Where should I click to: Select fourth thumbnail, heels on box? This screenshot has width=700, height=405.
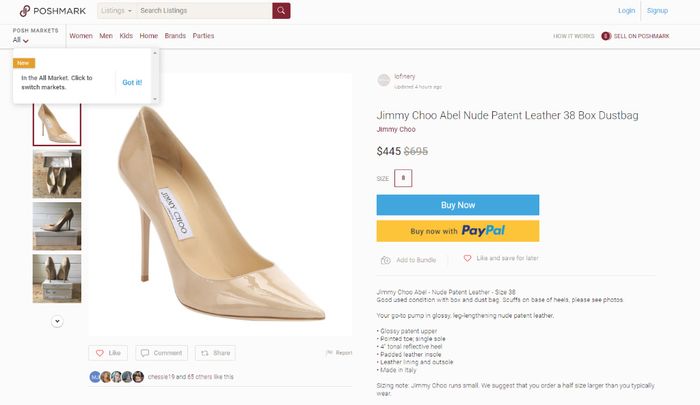[x=57, y=278]
